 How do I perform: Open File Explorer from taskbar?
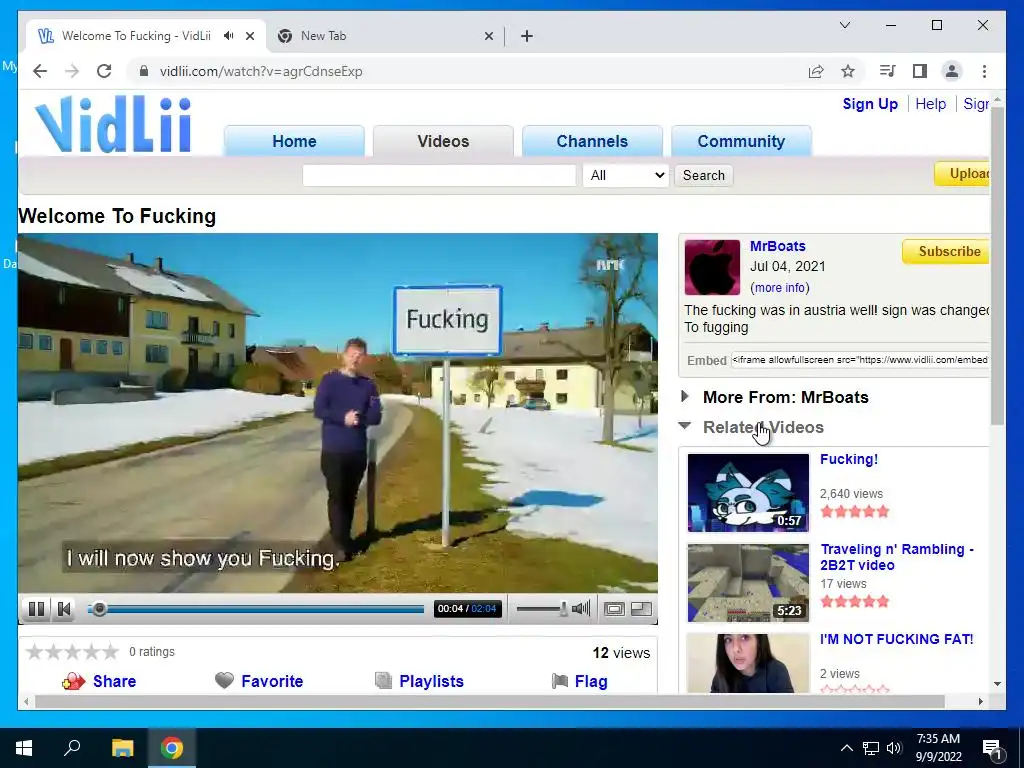[x=122, y=748]
